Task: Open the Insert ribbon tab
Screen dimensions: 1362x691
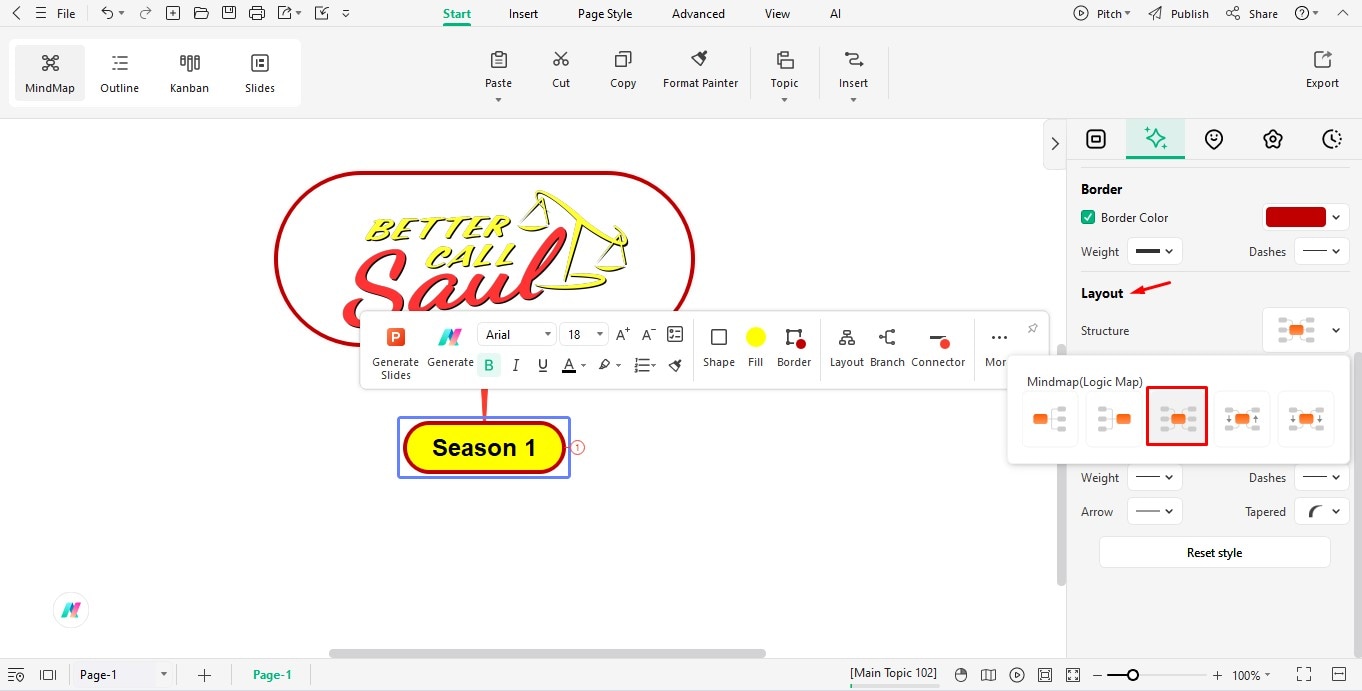Action: click(523, 14)
